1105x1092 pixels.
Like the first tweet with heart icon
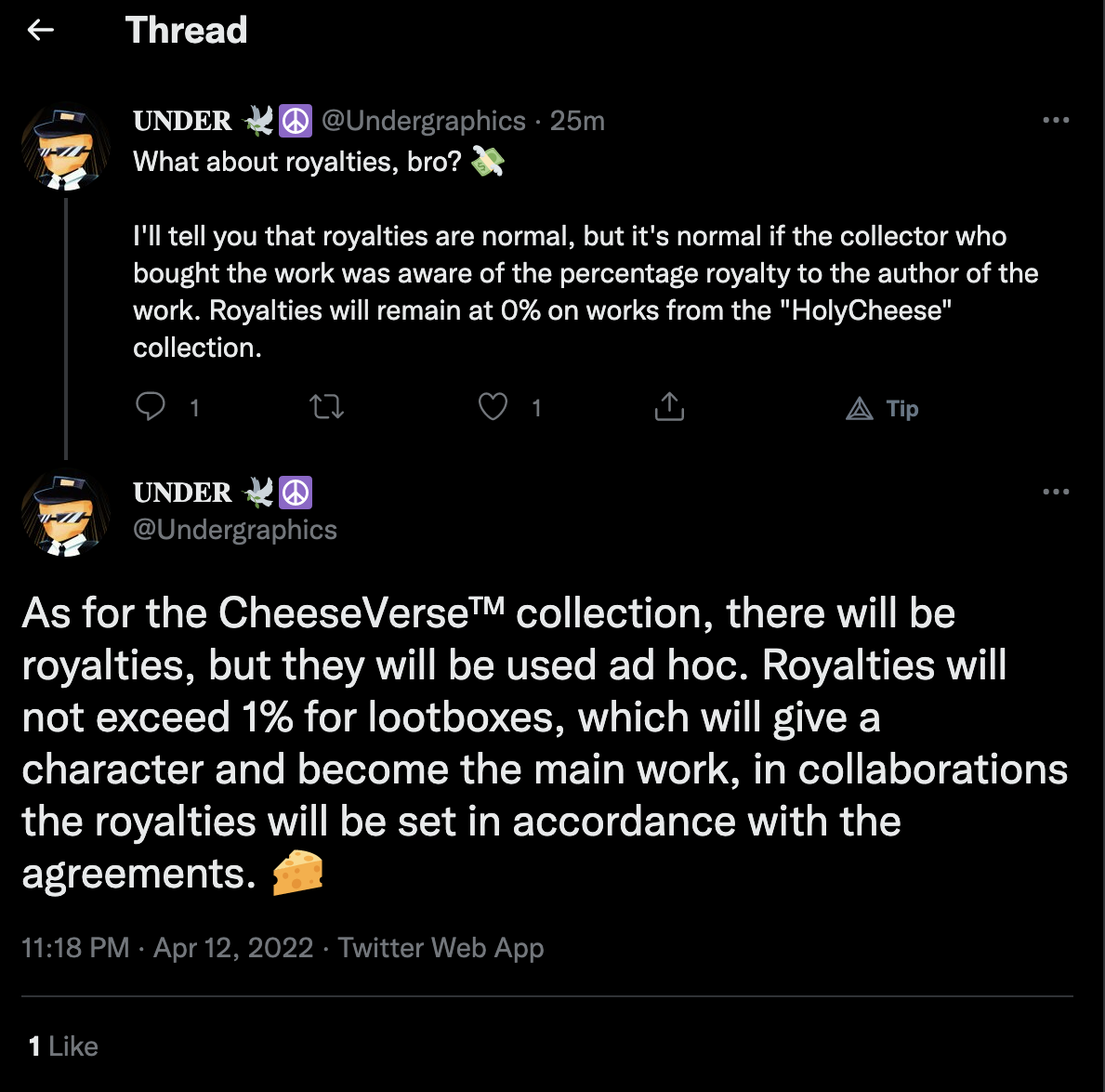(x=493, y=406)
